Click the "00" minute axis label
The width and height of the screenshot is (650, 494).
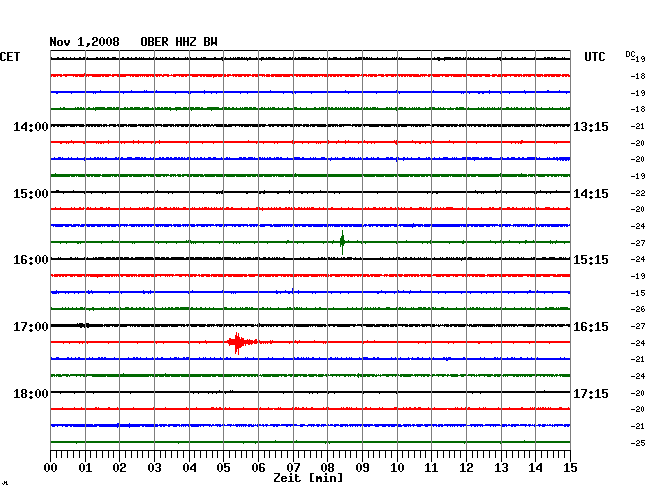tap(51, 468)
